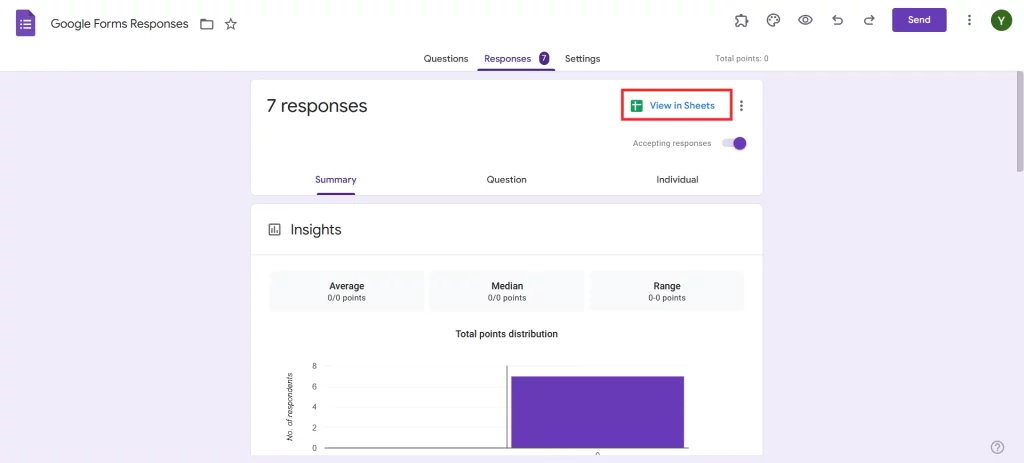Click the Insights heading
Viewport: 1024px width, 463px height.
click(x=316, y=230)
